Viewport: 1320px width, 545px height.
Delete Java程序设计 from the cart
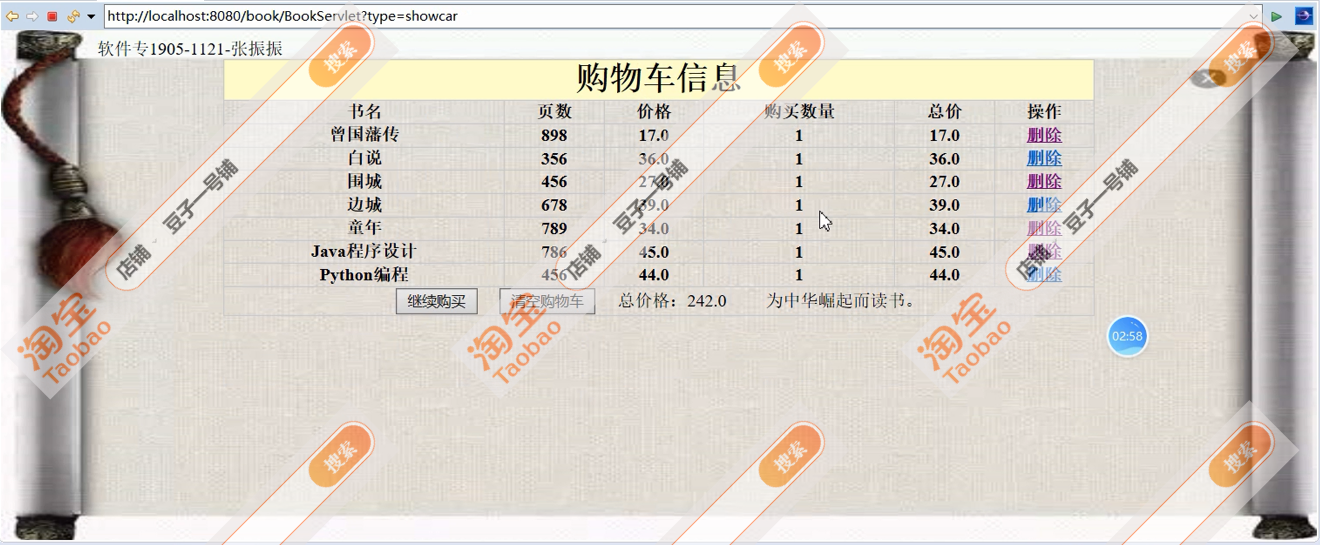[x=1044, y=252]
